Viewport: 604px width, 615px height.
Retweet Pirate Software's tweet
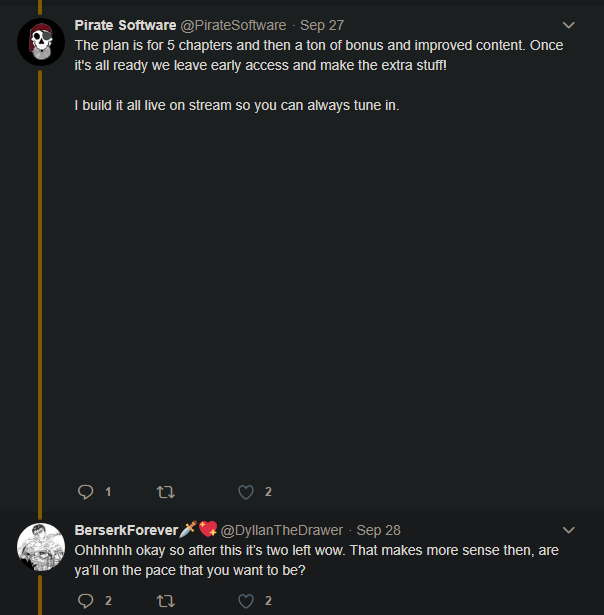[x=166, y=492]
